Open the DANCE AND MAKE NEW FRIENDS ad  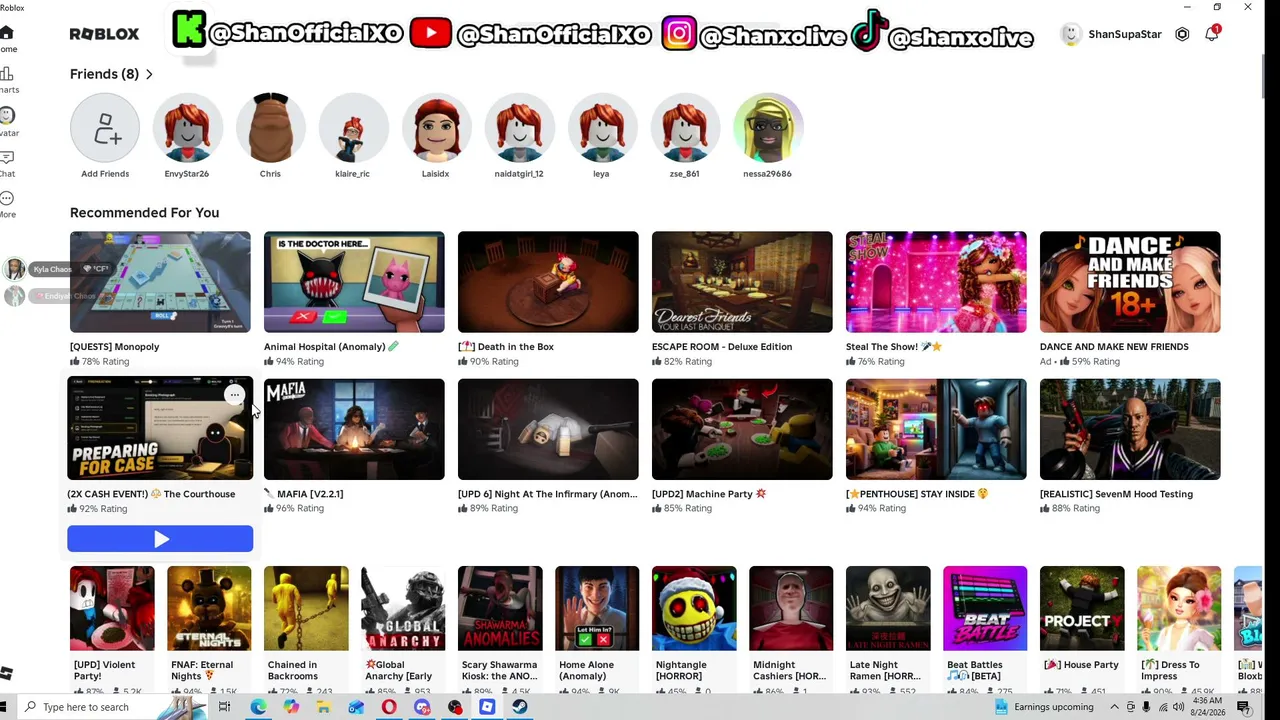[1130, 282]
